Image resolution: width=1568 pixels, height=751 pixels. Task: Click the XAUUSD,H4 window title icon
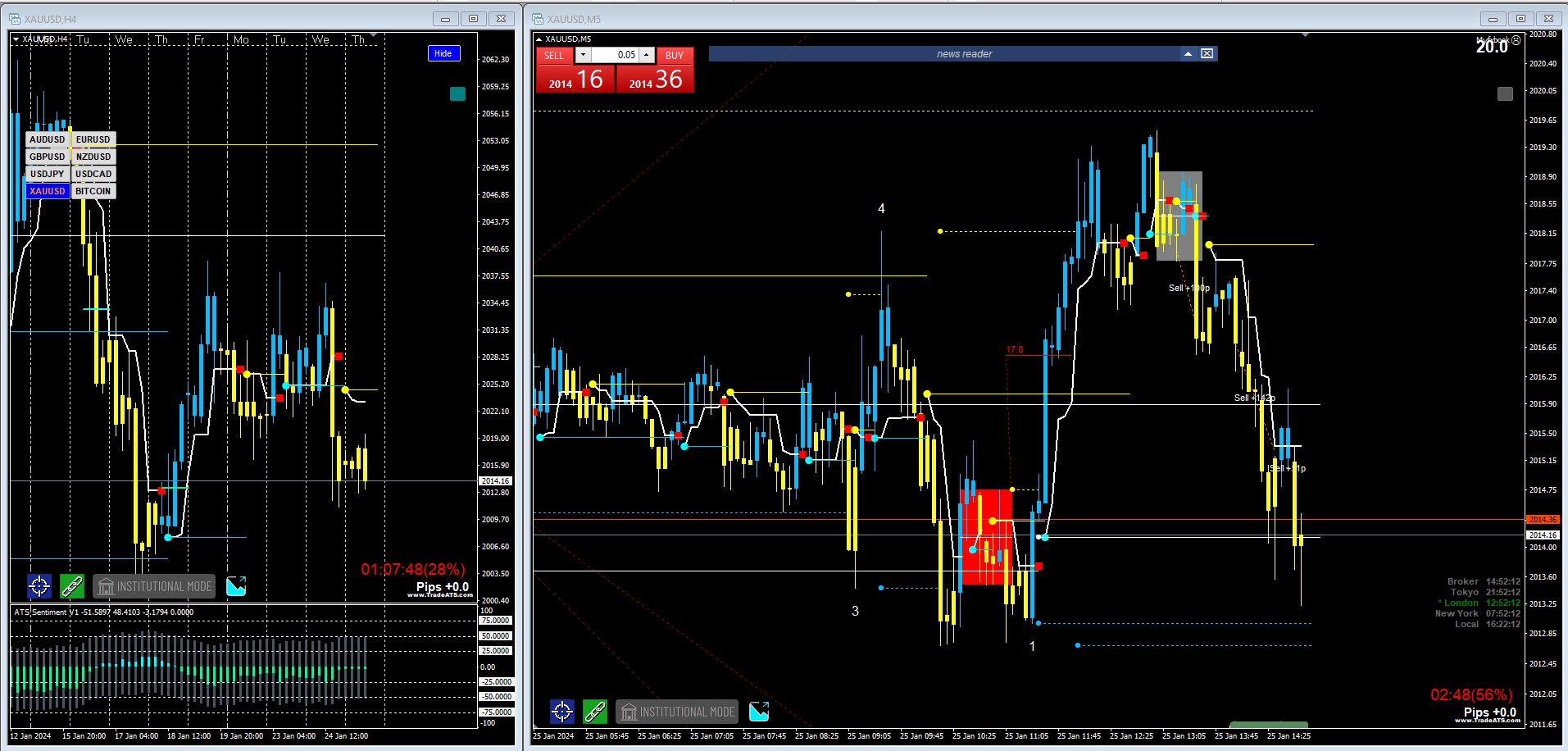[x=15, y=18]
